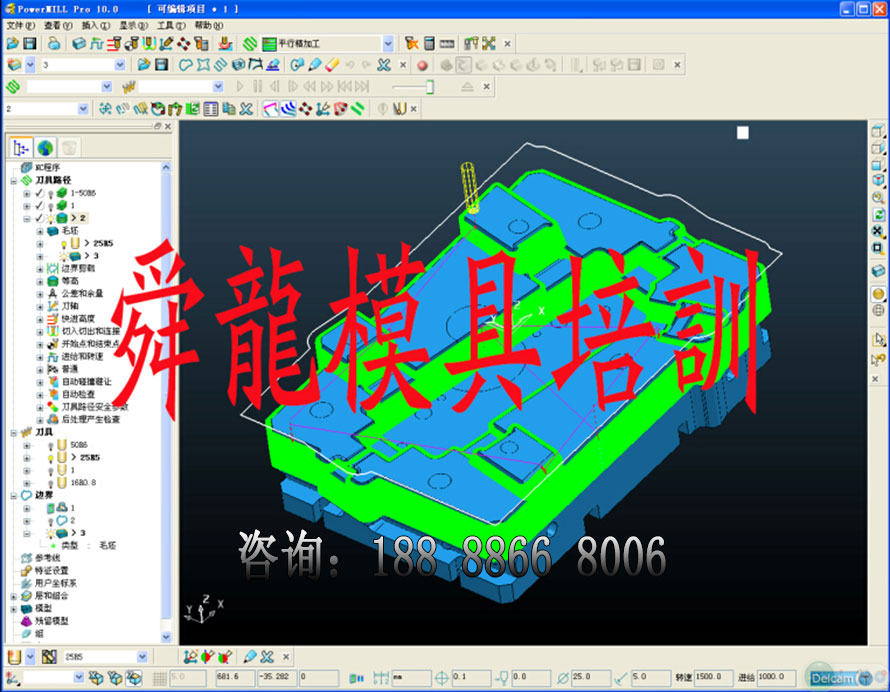Expand the 刀具路径 tree node
The width and height of the screenshot is (890, 692).
point(14,180)
